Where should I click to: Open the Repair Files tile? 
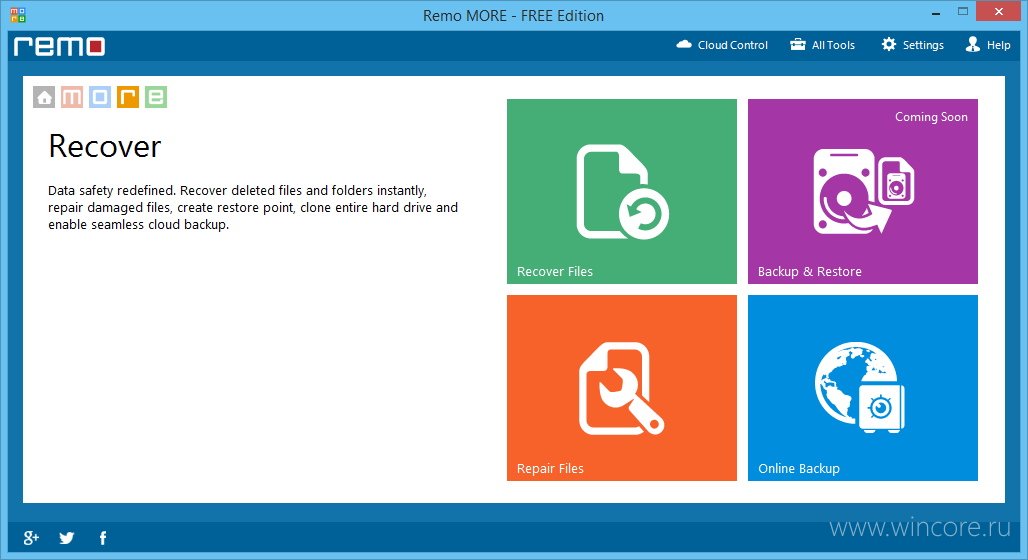click(622, 388)
